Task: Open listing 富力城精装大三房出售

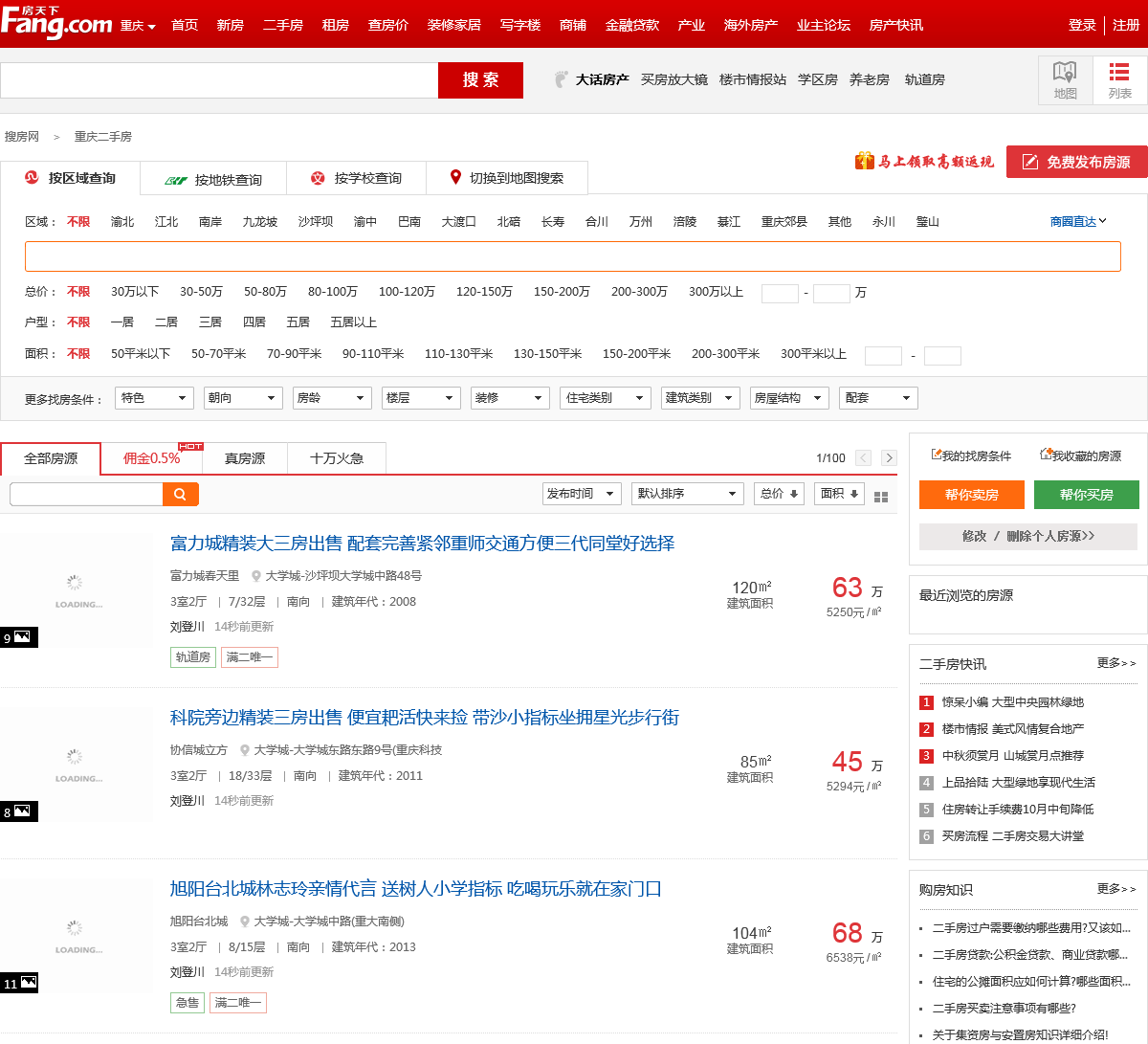Action: tap(422, 543)
